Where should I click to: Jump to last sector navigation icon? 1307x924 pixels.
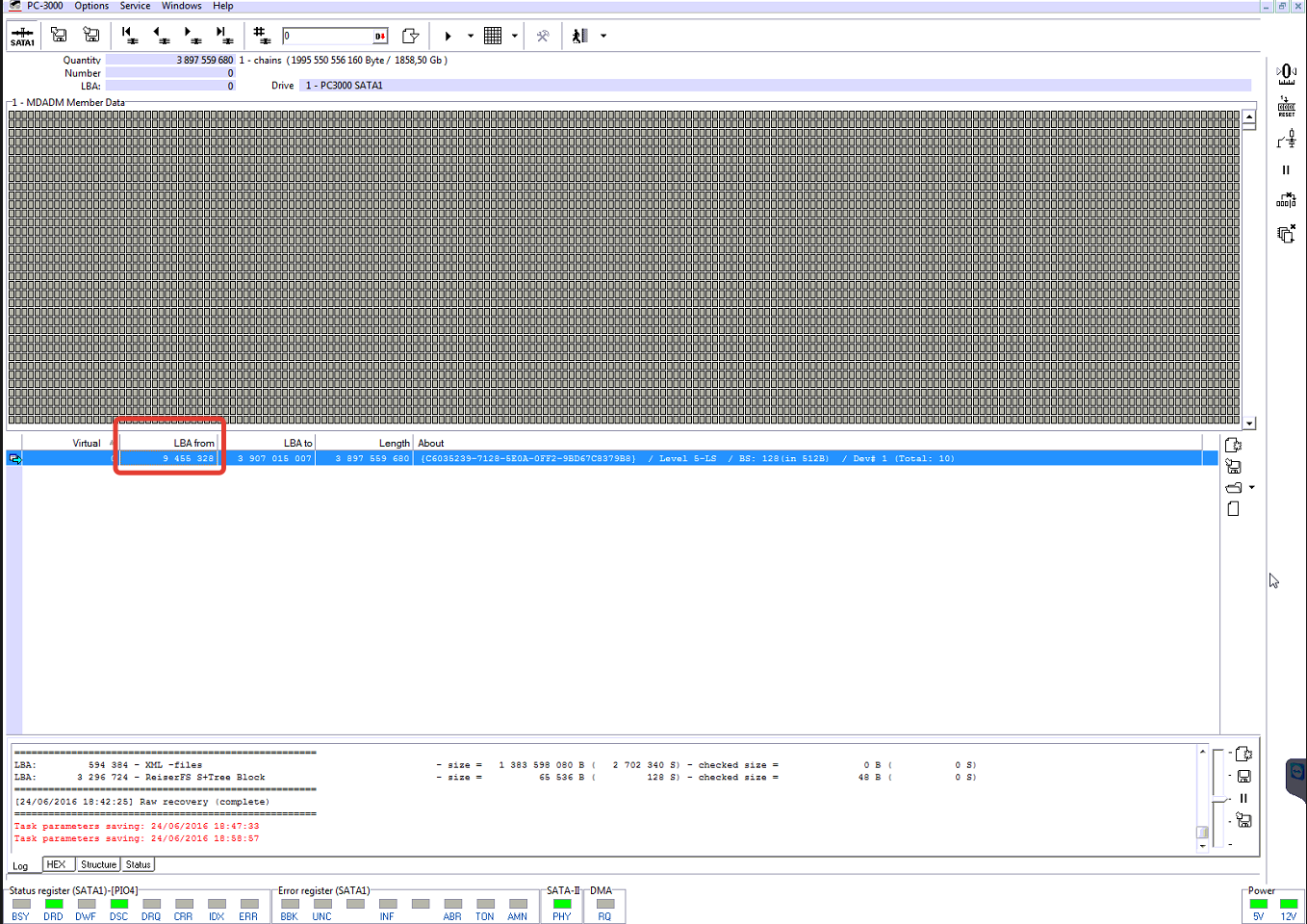click(224, 36)
